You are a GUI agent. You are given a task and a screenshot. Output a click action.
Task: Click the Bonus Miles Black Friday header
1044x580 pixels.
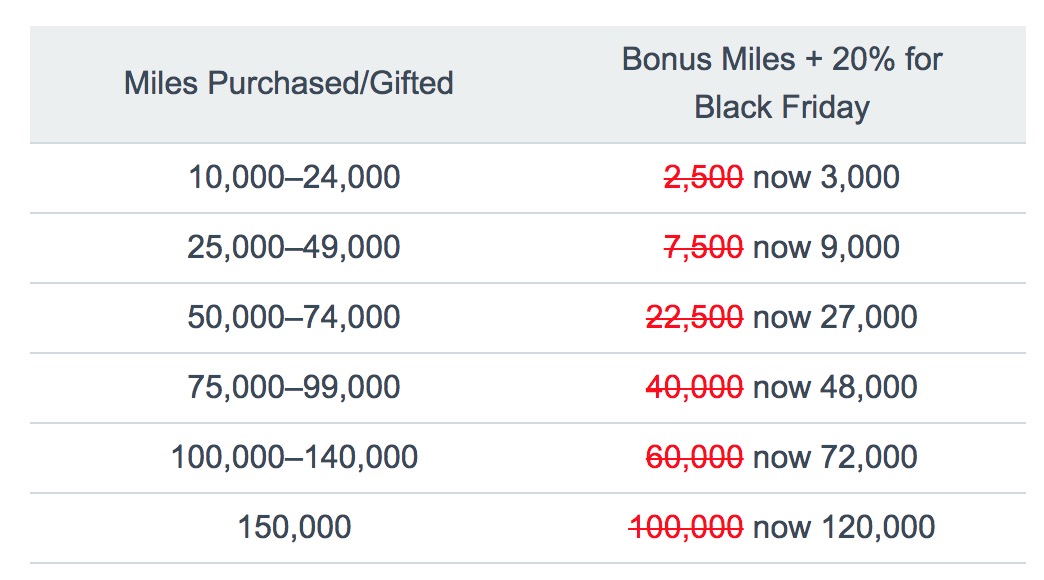(782, 83)
